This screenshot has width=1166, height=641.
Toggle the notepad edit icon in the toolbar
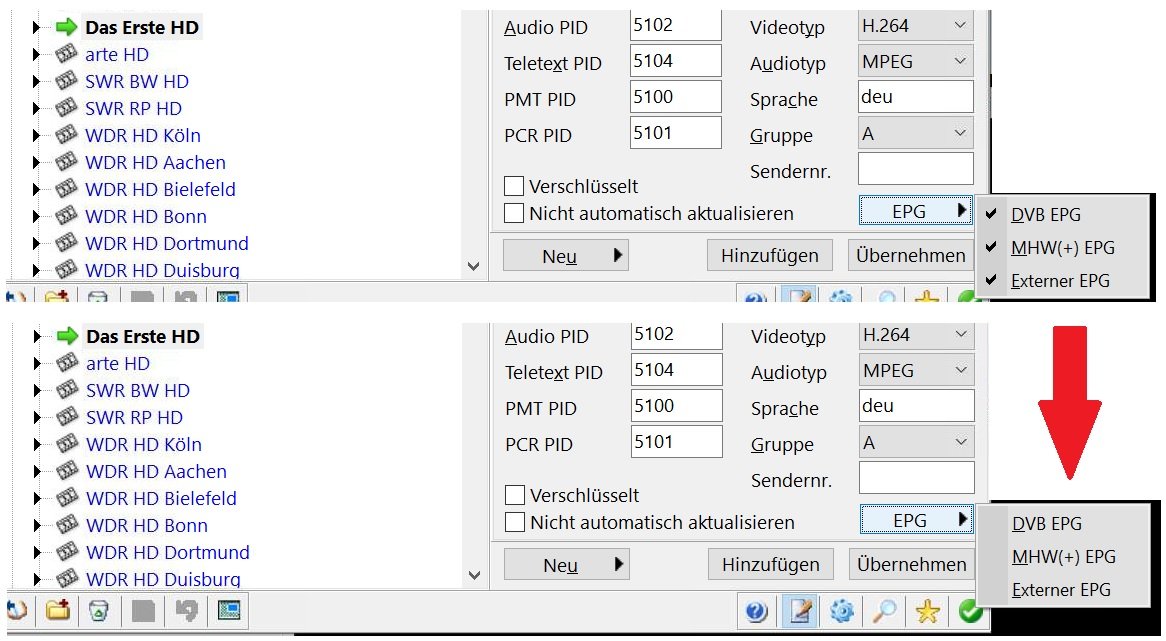(x=799, y=611)
